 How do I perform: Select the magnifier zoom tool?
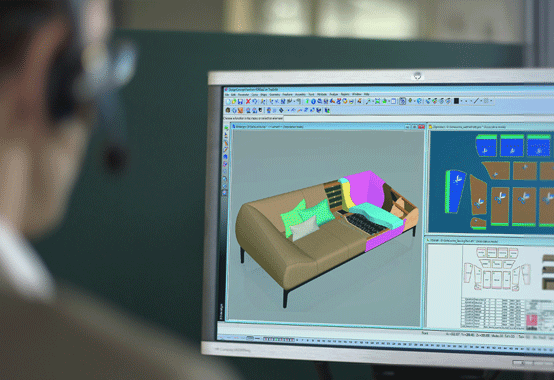[x=369, y=102]
